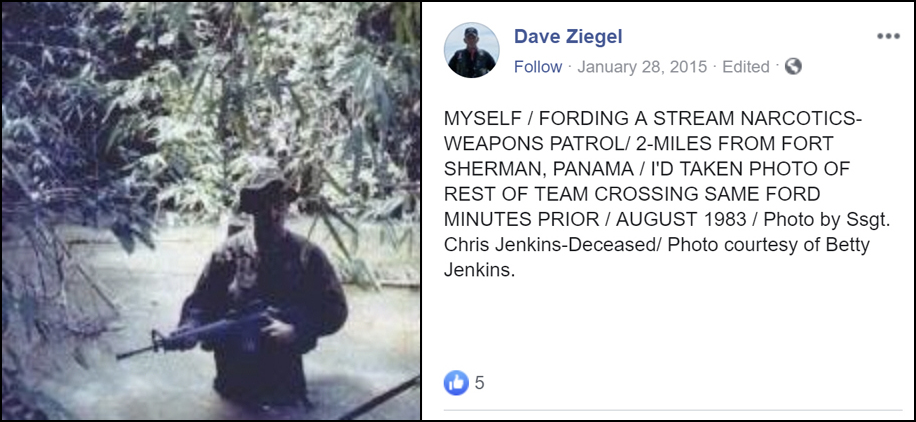Click the globe Public audience icon

click(793, 67)
